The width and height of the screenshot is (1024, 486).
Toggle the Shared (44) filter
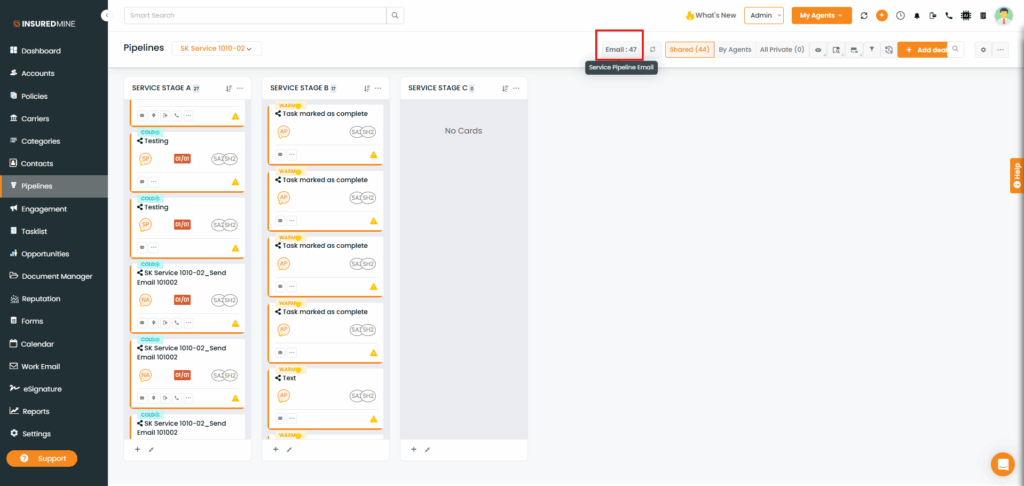(689, 49)
